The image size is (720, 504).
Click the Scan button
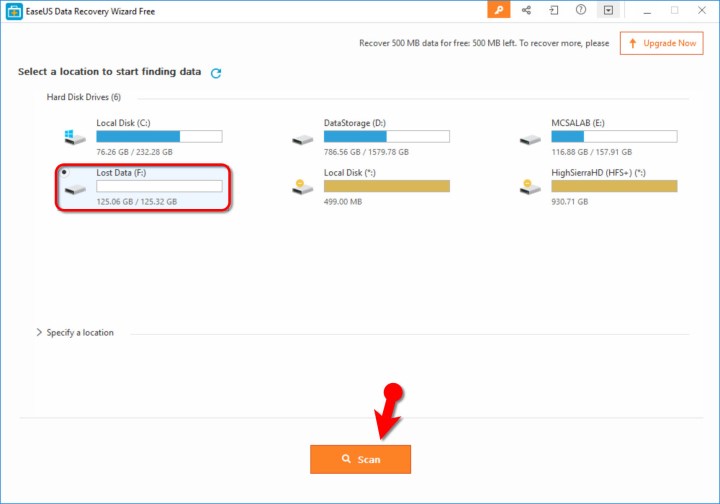(x=360, y=459)
